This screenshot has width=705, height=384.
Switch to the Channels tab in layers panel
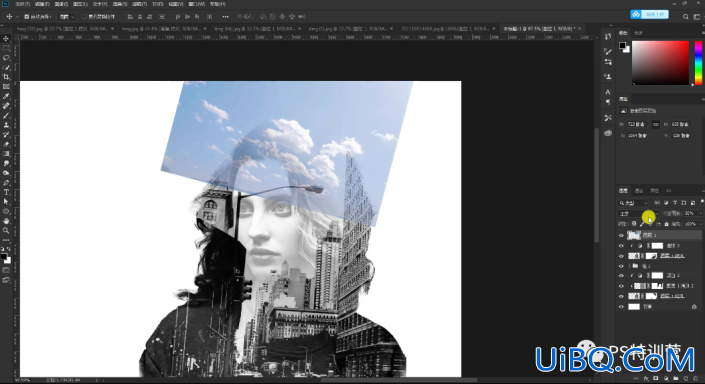point(639,191)
